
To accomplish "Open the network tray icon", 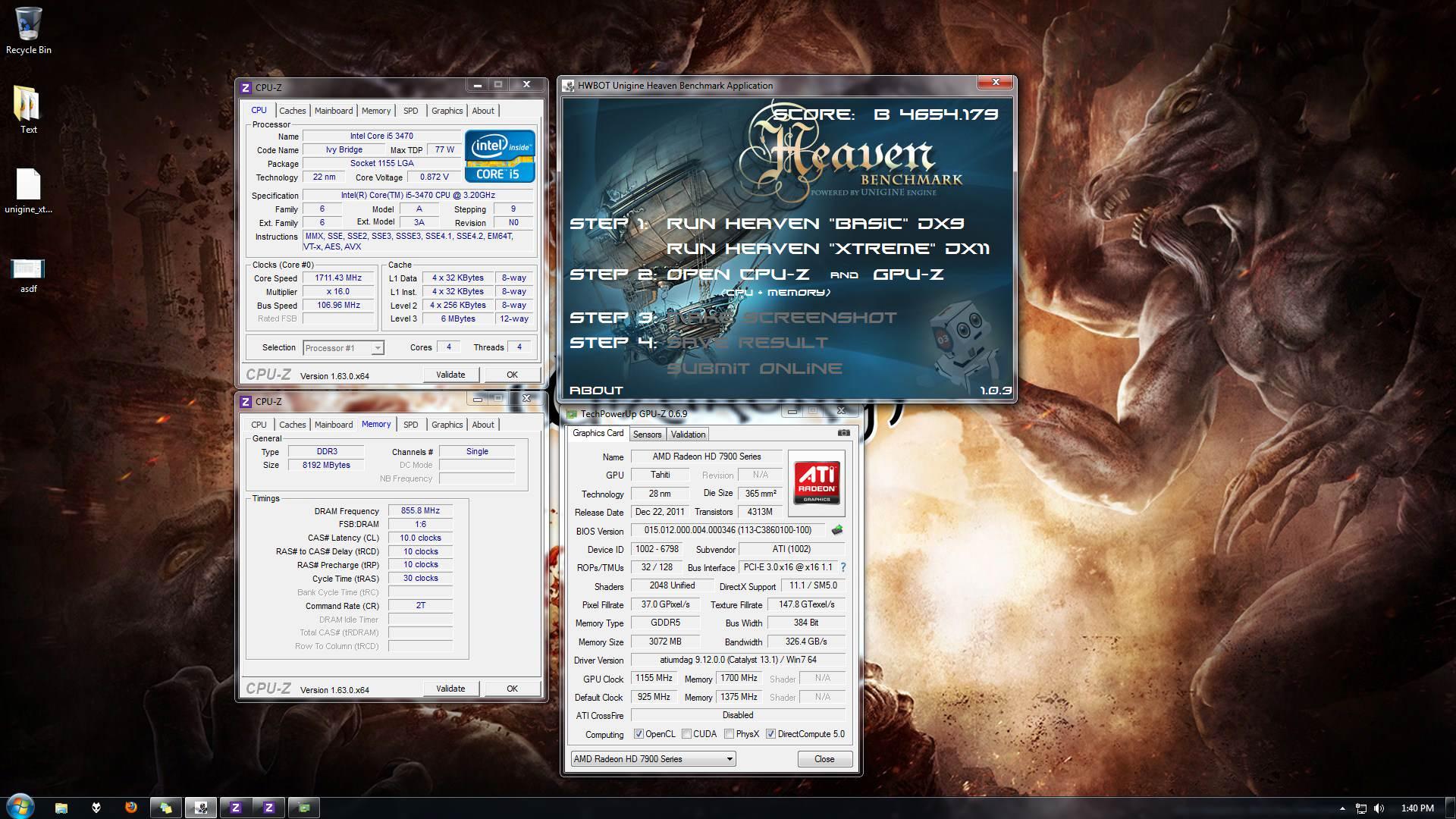I will click(x=1361, y=808).
